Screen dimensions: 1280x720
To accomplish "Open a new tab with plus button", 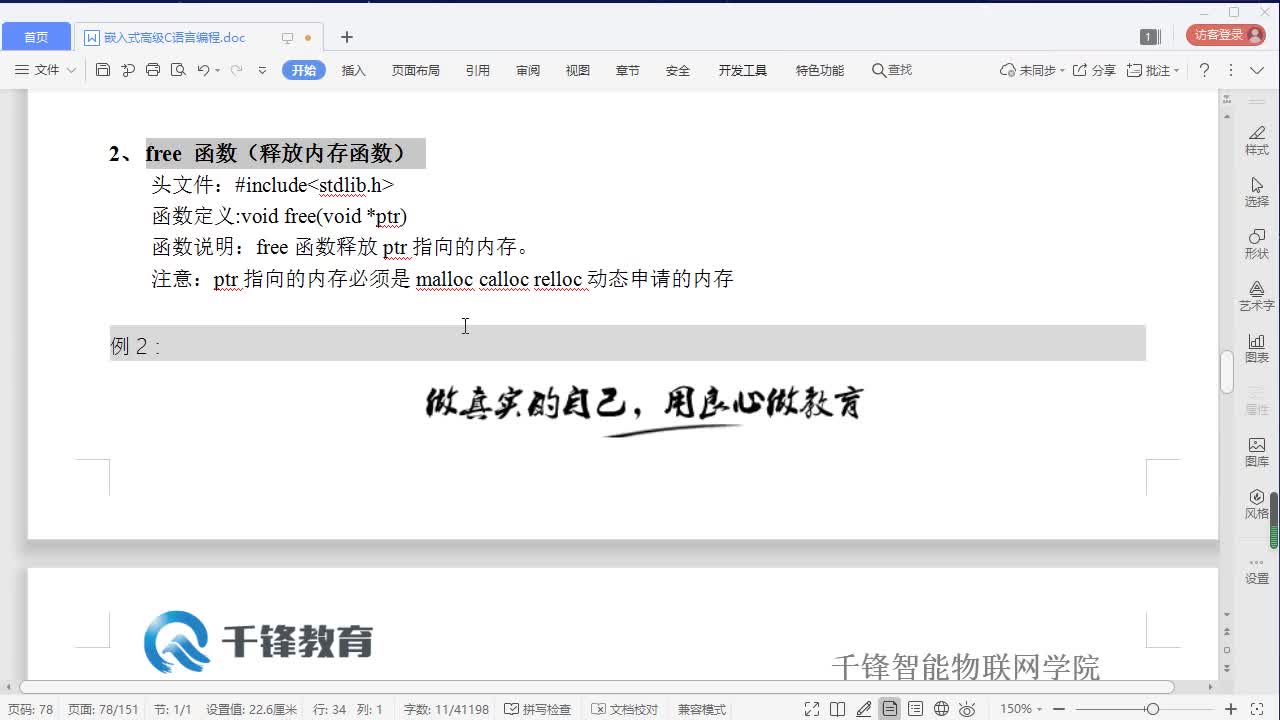I will 347,37.
